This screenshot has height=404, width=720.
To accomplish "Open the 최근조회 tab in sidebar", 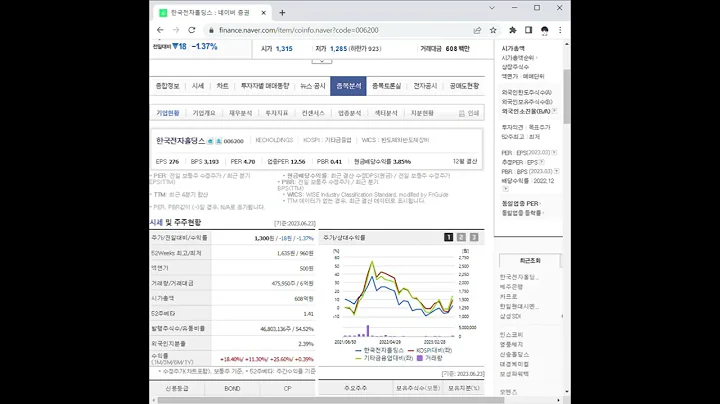I will click(x=530, y=260).
